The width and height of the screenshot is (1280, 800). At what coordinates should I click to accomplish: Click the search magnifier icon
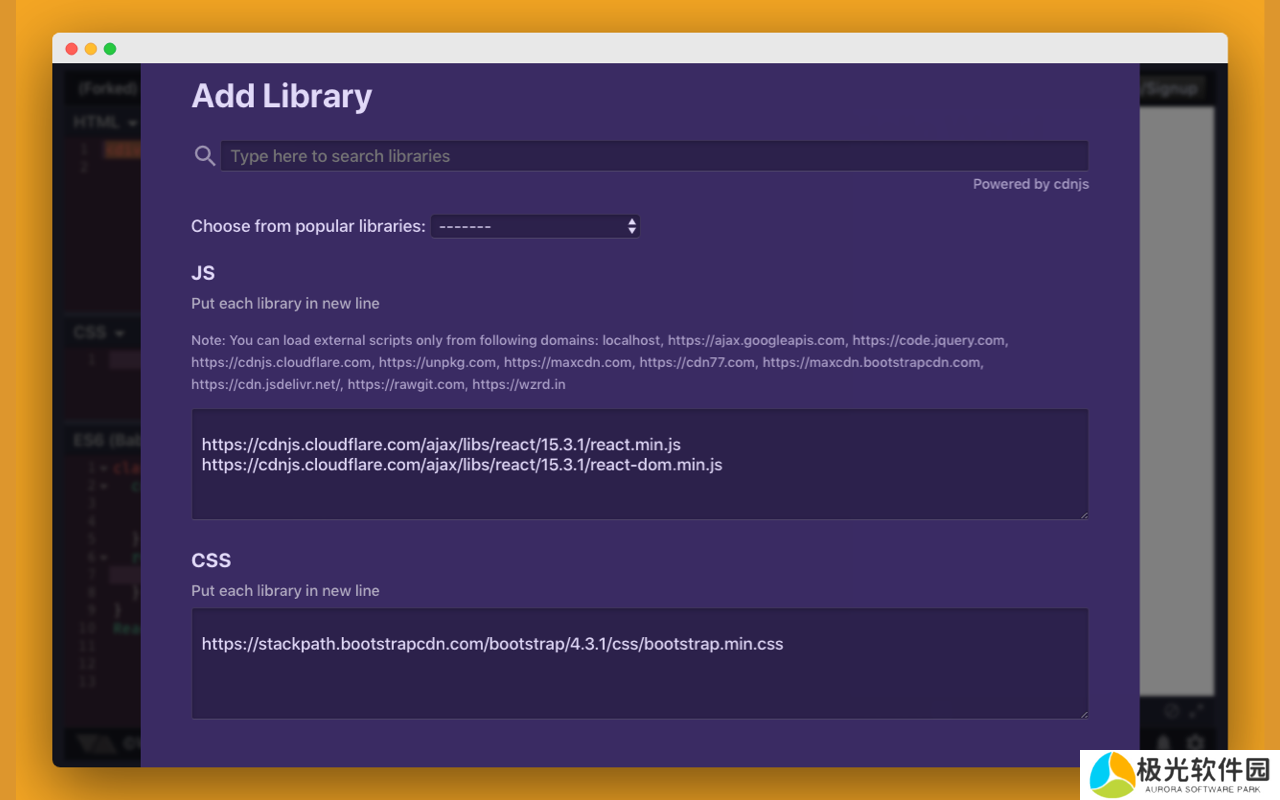tap(205, 156)
